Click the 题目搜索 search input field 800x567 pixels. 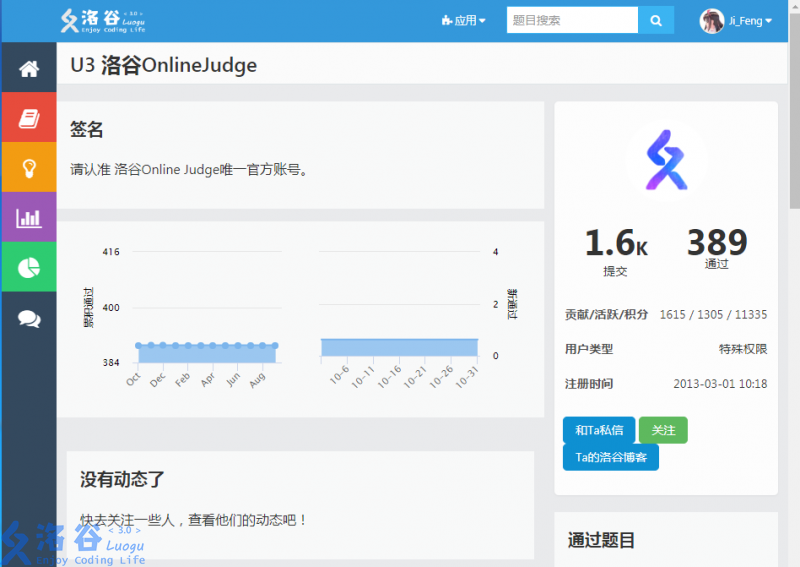pyautogui.click(x=572, y=20)
